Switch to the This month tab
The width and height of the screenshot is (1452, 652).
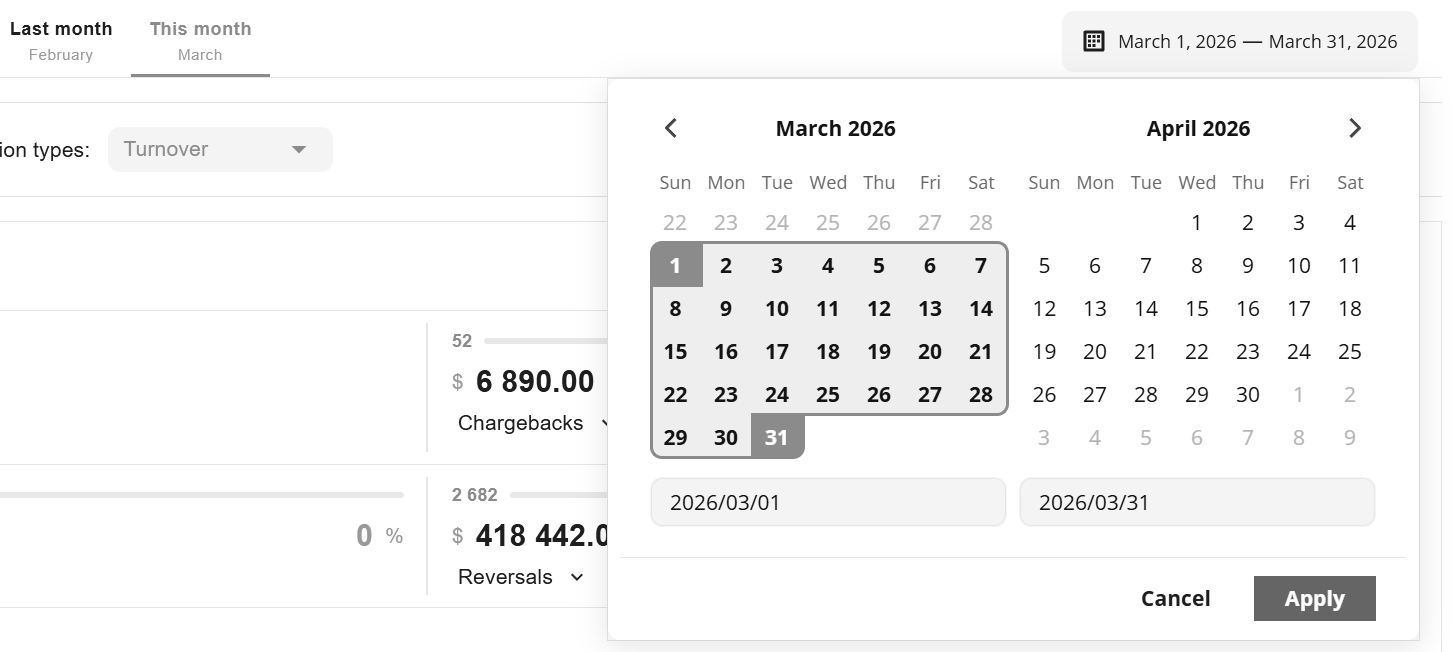(200, 40)
